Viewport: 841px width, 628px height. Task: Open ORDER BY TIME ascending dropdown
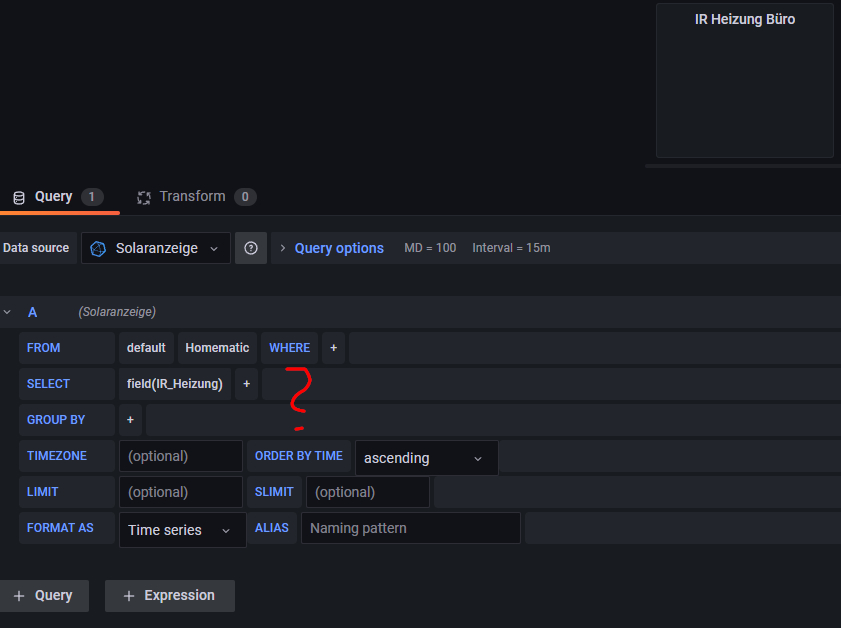(x=424, y=458)
